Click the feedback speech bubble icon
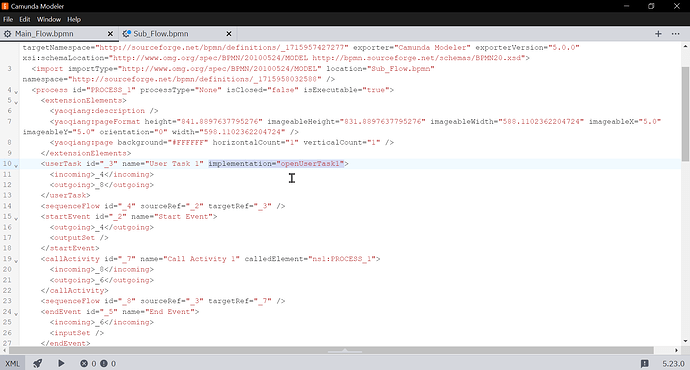Viewport: 690px width, 370px height. (x=645, y=363)
